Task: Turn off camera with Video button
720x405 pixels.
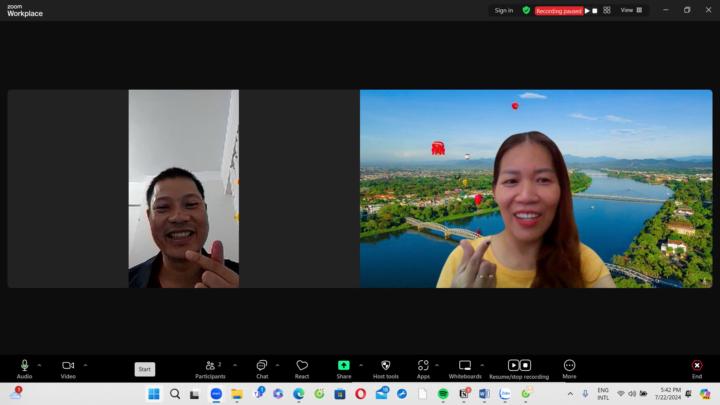Action: pyautogui.click(x=68, y=366)
